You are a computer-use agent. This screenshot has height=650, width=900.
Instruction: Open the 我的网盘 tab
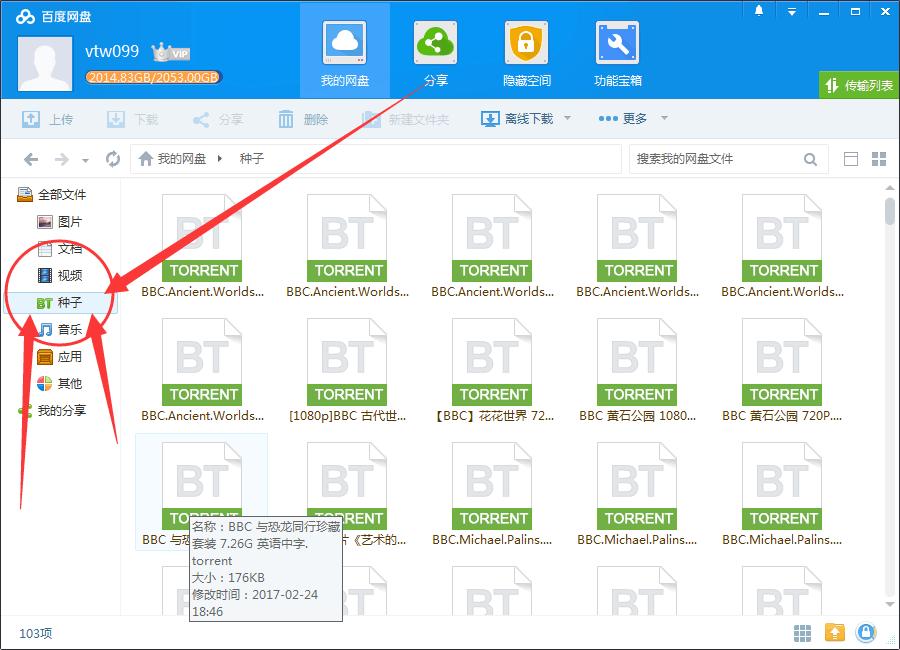pyautogui.click(x=344, y=52)
